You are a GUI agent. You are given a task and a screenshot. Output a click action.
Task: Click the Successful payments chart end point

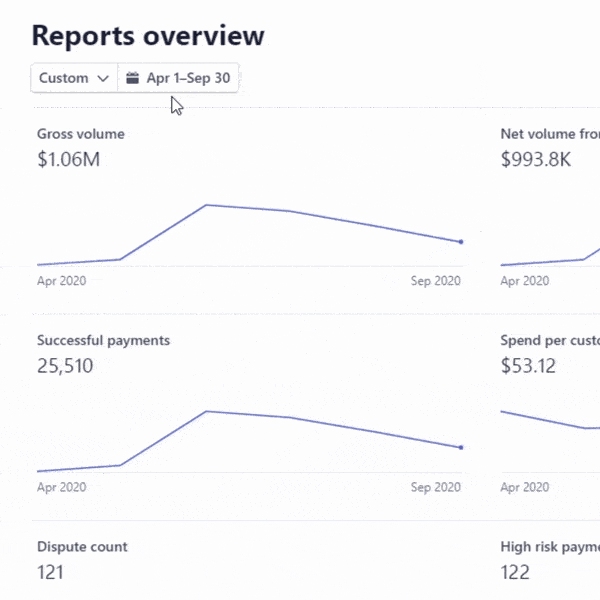click(x=461, y=447)
